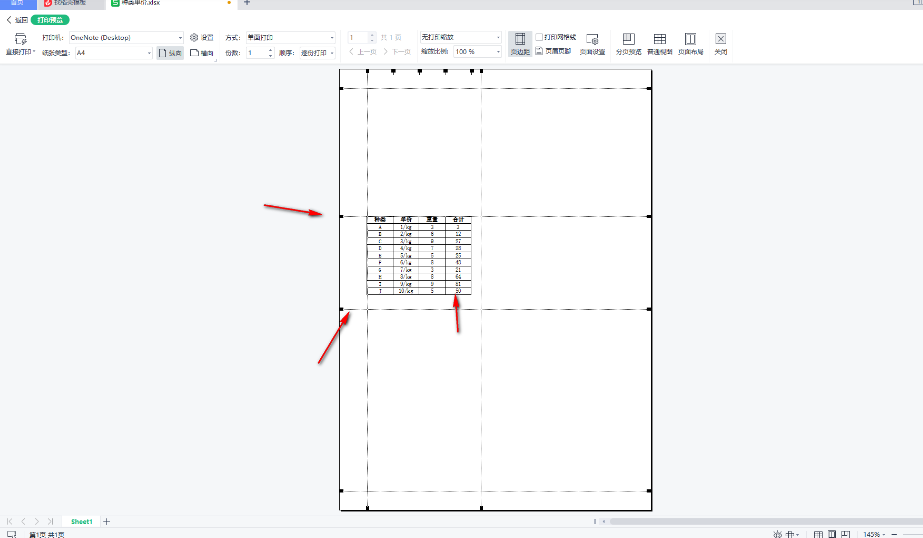Screen dimensions: 923x538
Task: Click the copies (份数) number field
Action: click(257, 53)
